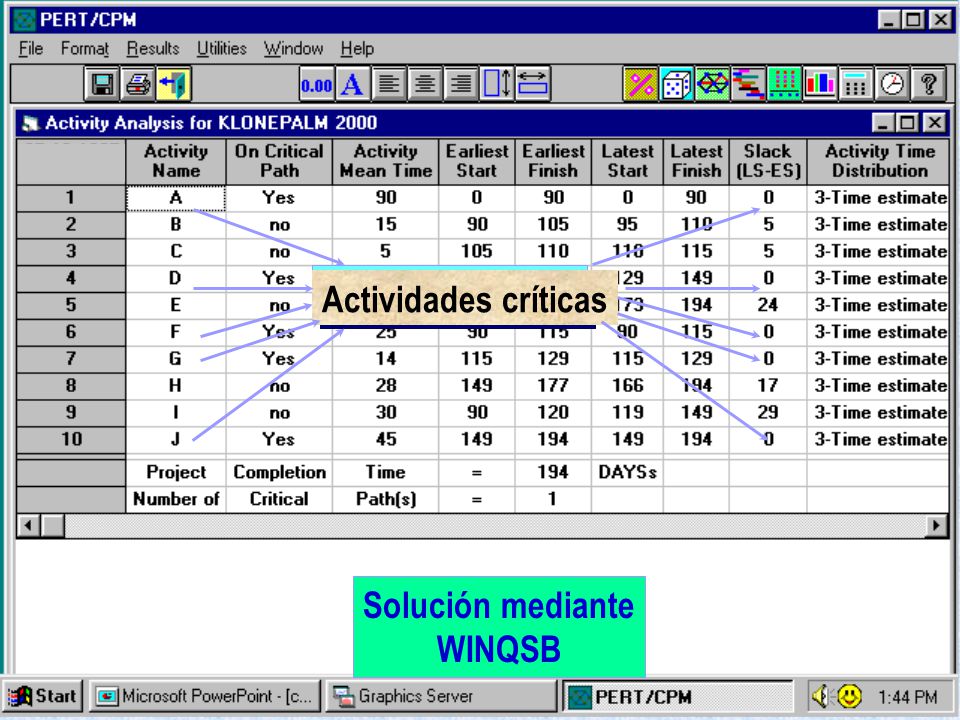Select row header 10
Screen dimensions: 960x720
click(71, 440)
